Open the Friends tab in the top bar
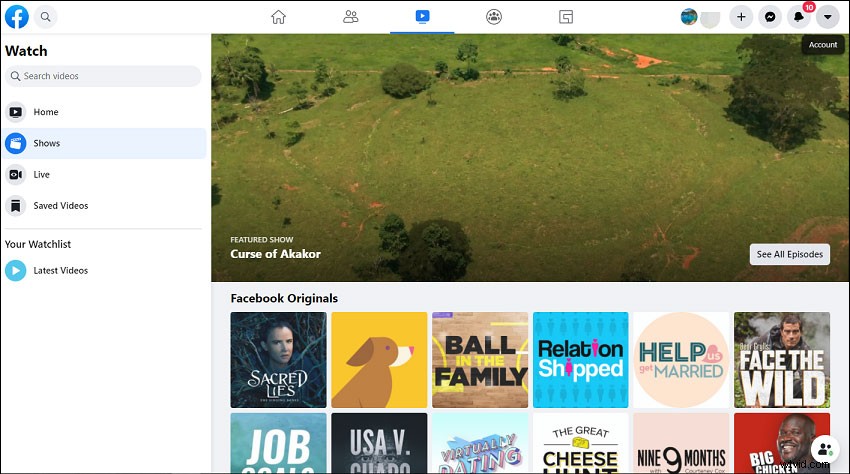This screenshot has width=850, height=474. tap(350, 17)
